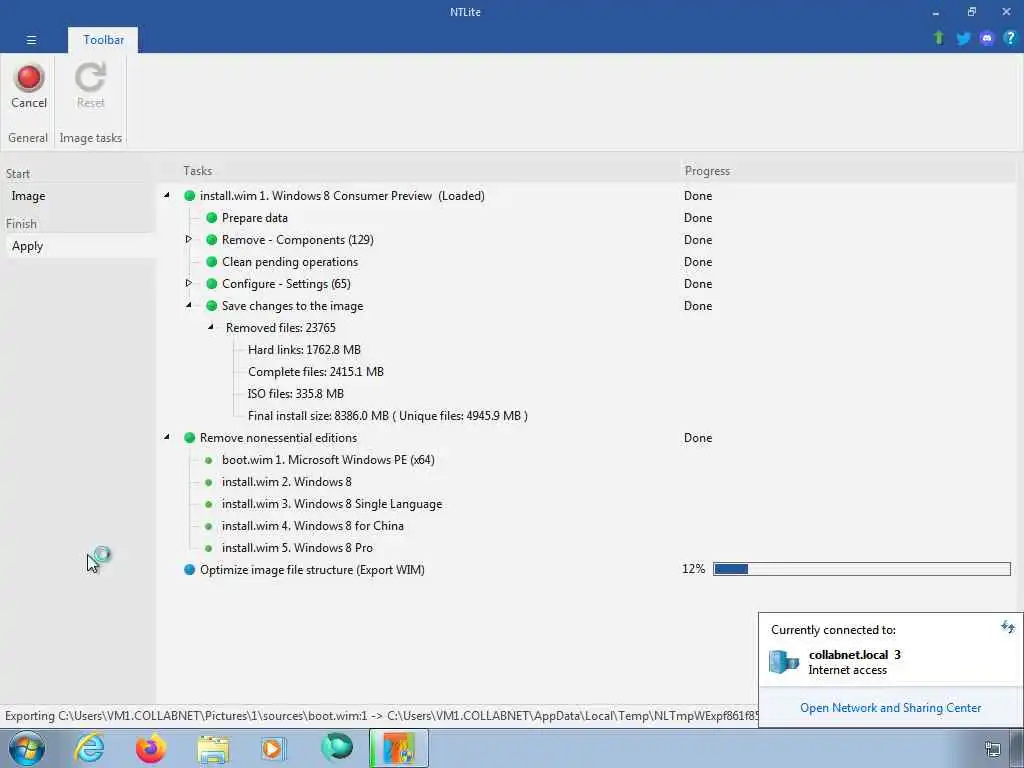
Task: Expand Remove - Components (129)
Action: [189, 239]
